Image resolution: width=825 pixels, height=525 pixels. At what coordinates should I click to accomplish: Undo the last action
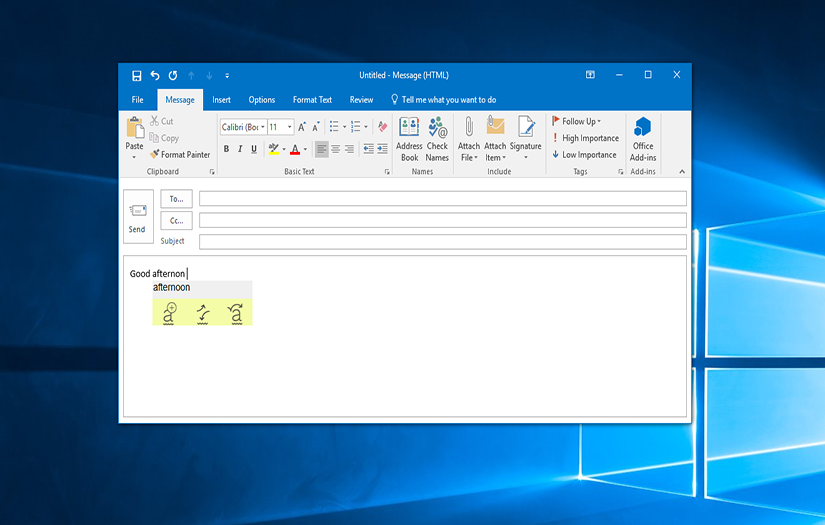click(155, 76)
